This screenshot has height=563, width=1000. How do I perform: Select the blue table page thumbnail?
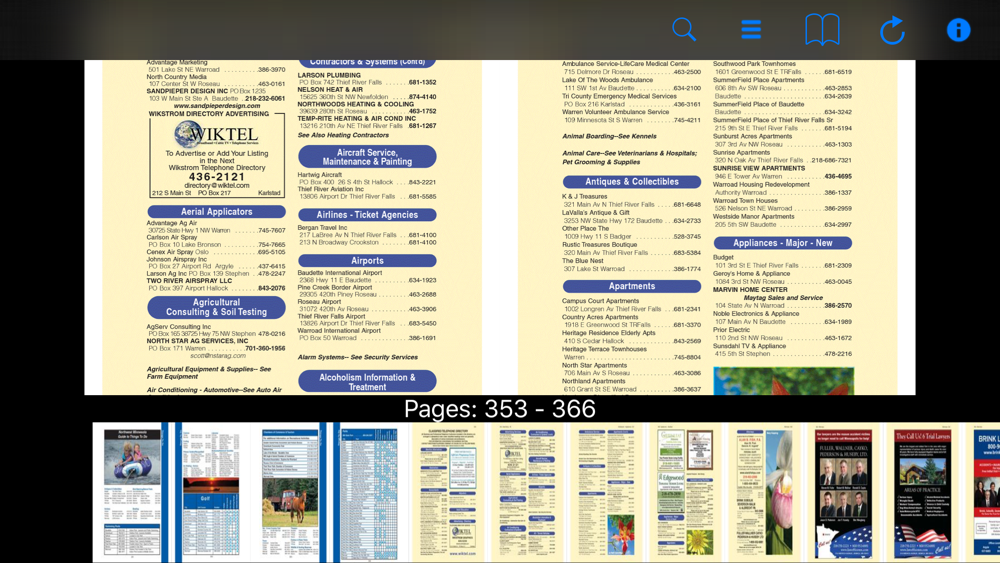(369, 492)
